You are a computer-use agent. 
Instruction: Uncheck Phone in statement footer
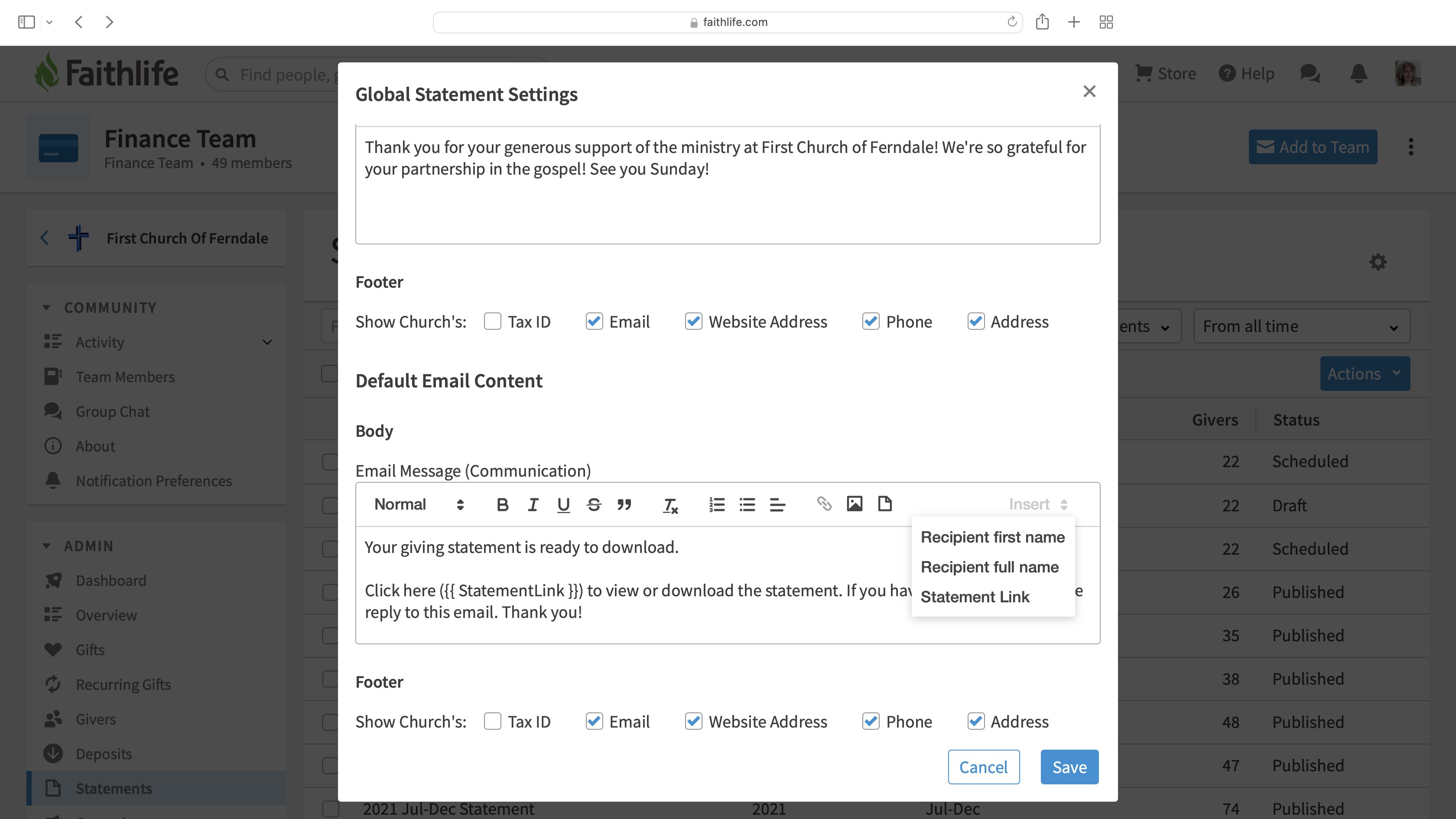[871, 322]
